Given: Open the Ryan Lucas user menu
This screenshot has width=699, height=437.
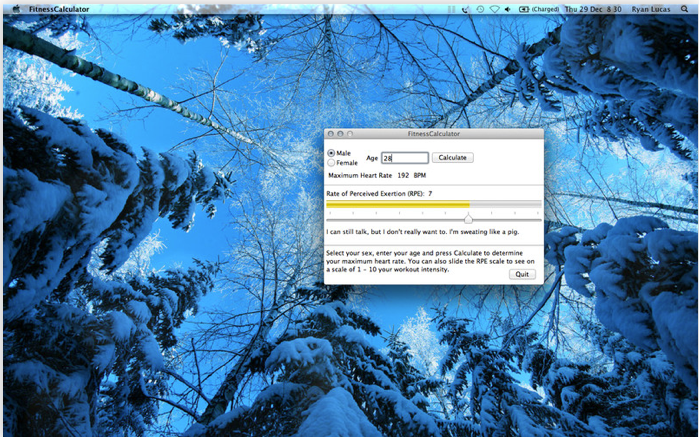Looking at the screenshot, I should click(x=650, y=9).
